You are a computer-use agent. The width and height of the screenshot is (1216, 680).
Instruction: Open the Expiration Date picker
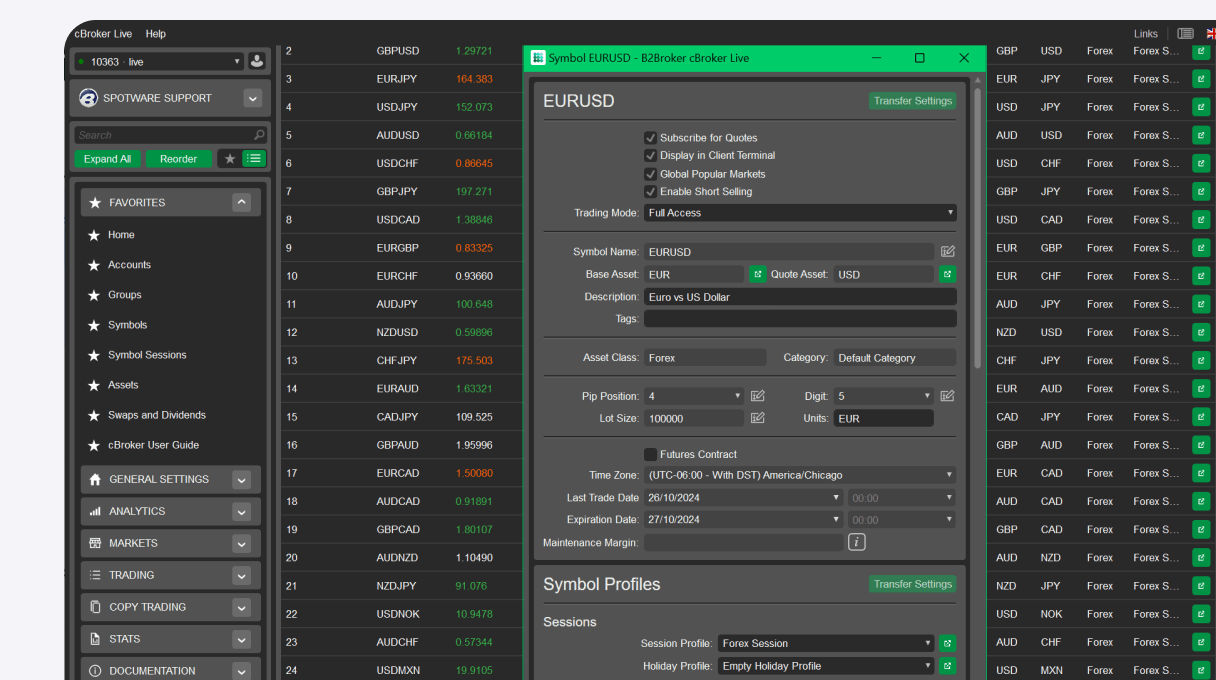(744, 520)
